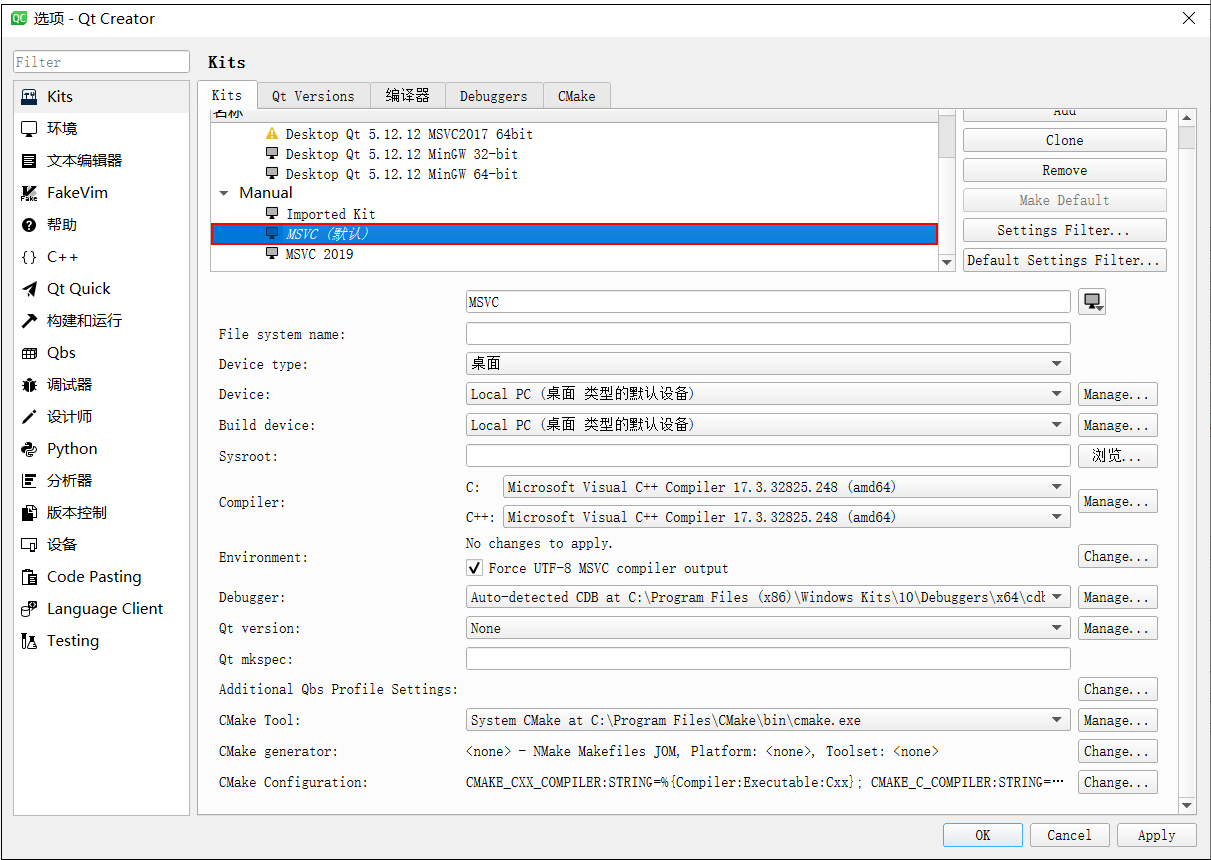Click monitor icon of MSVC 2019 kit

(272, 254)
